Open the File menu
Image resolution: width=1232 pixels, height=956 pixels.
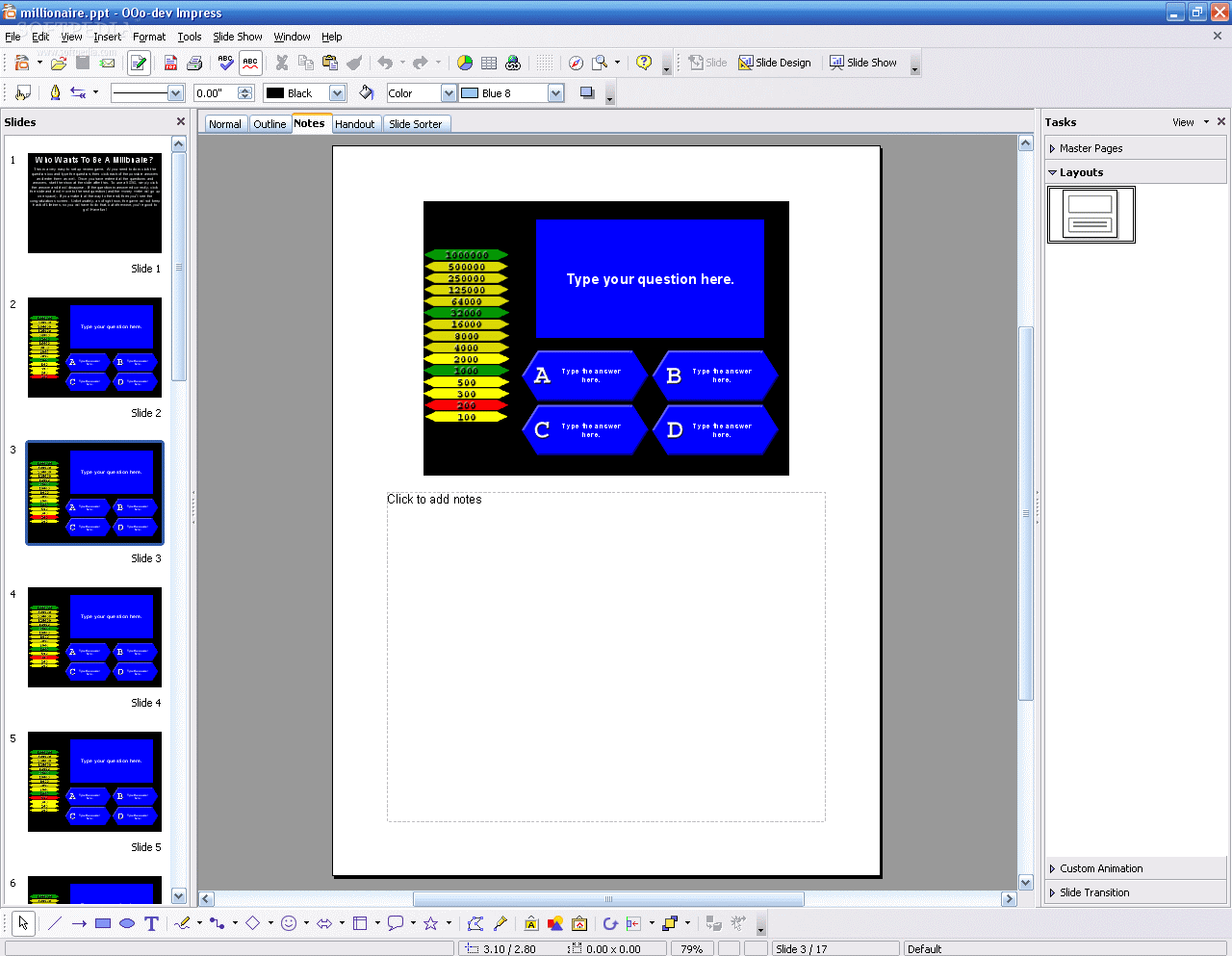coord(13,37)
